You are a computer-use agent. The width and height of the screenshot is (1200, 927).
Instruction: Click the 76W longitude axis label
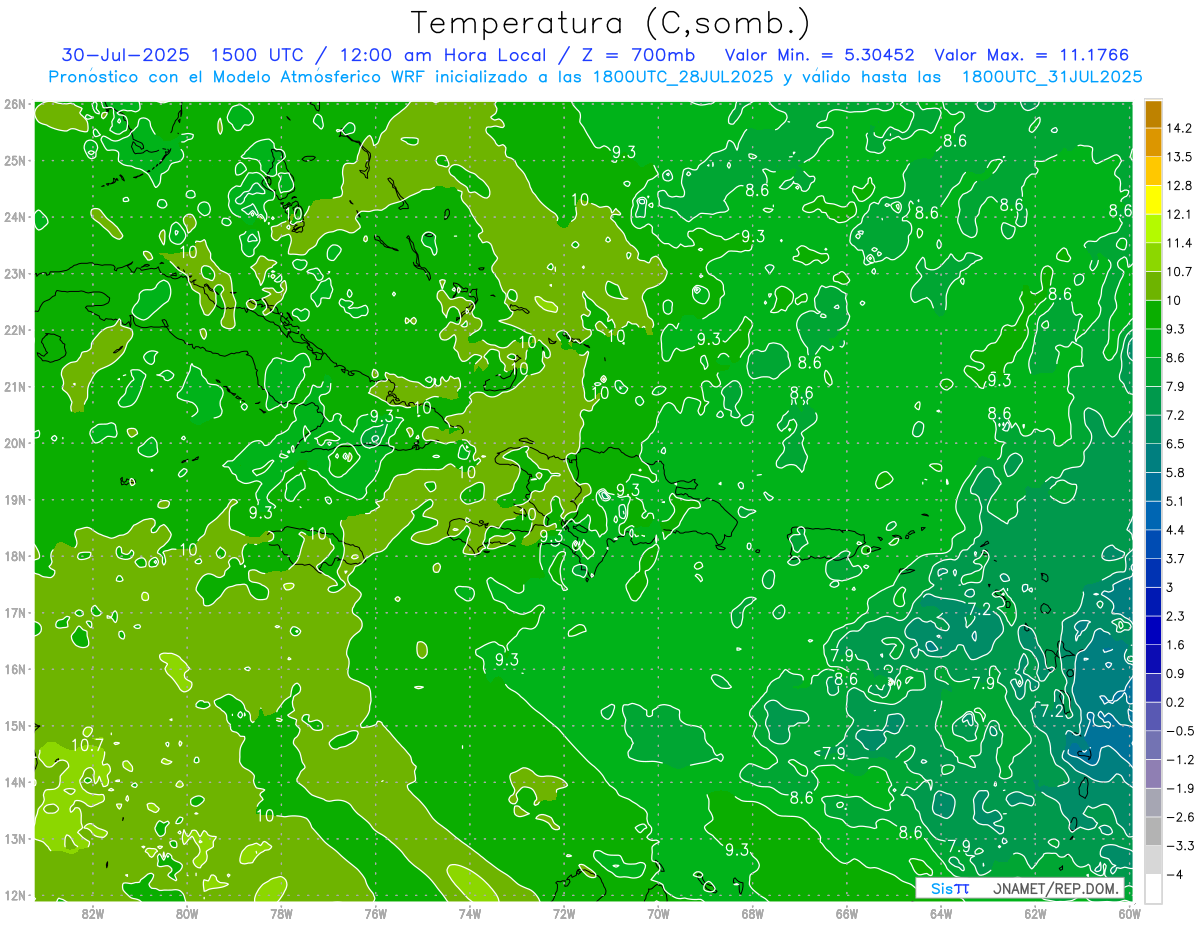(x=375, y=913)
